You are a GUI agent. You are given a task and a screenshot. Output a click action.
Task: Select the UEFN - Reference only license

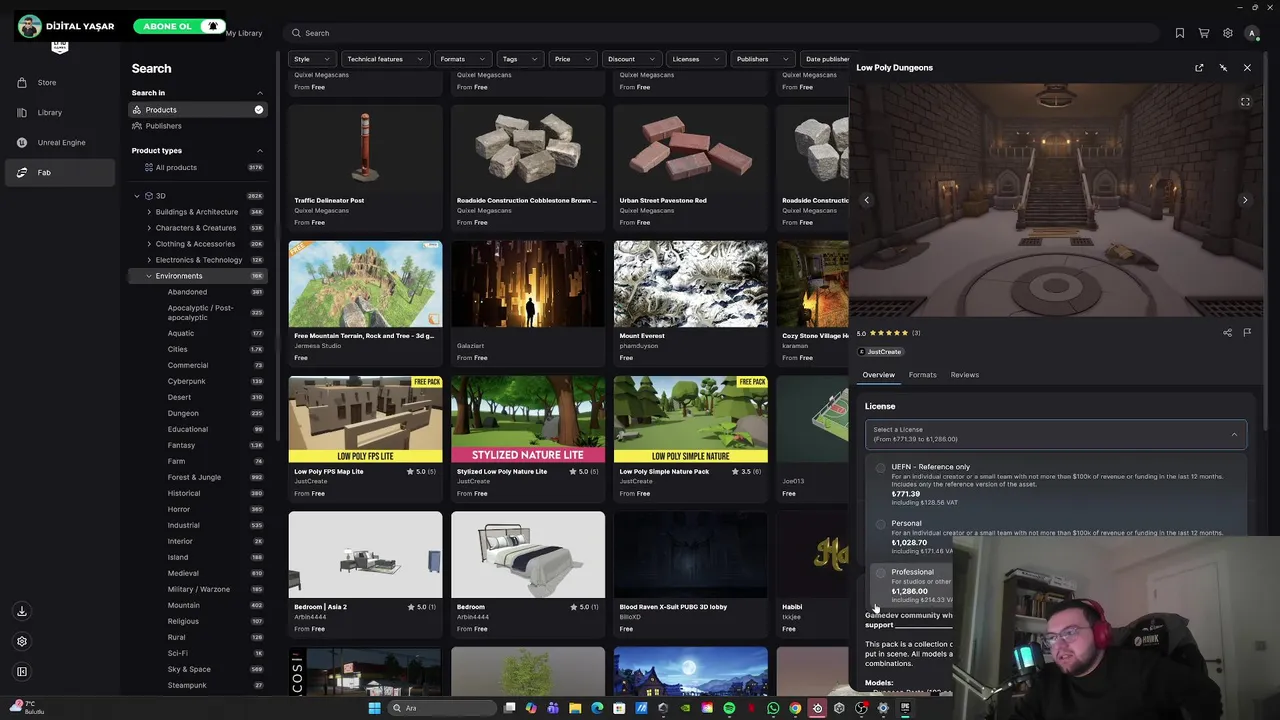click(x=1055, y=485)
